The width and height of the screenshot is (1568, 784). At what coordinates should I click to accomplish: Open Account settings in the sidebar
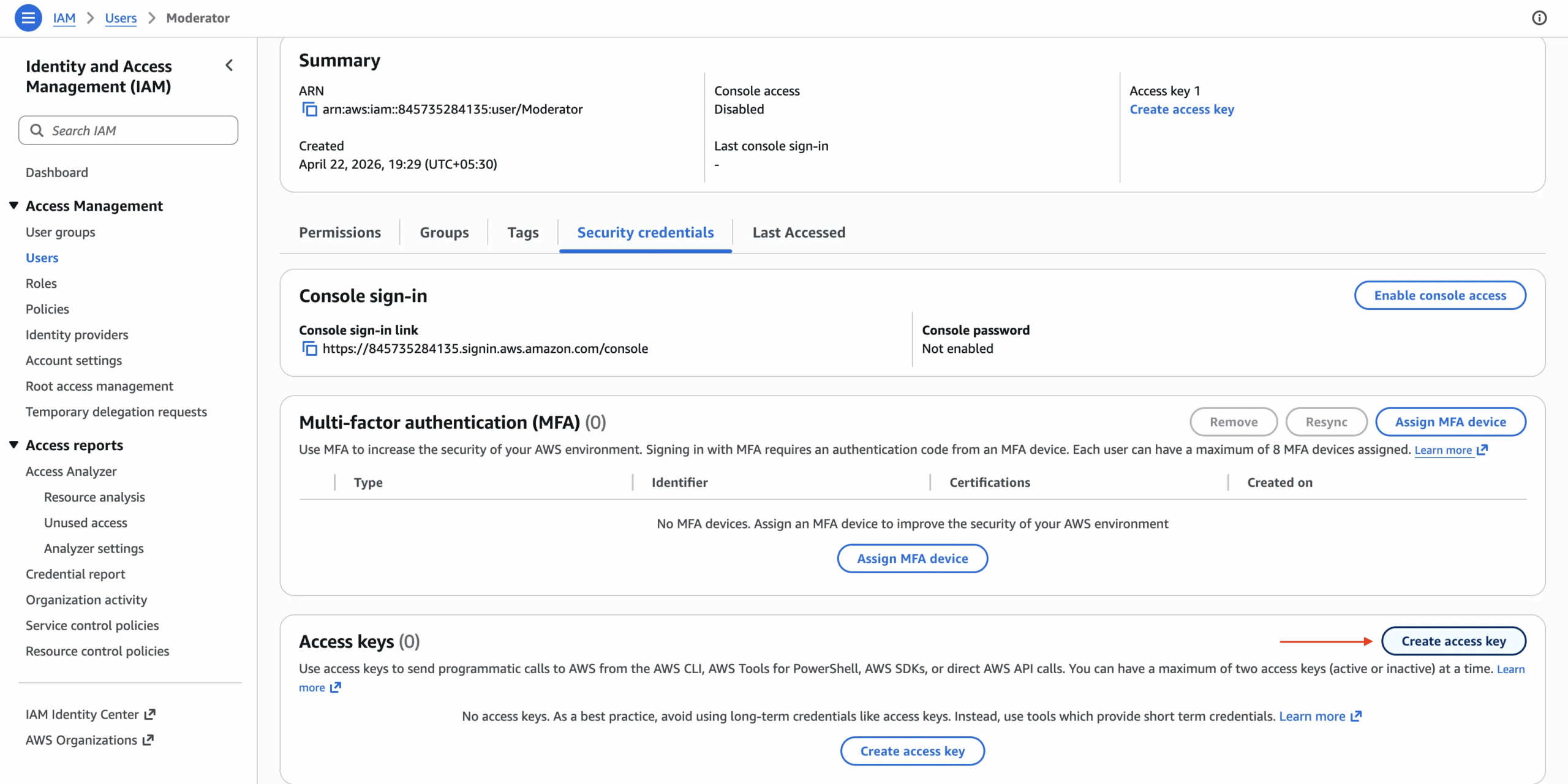[x=73, y=361]
